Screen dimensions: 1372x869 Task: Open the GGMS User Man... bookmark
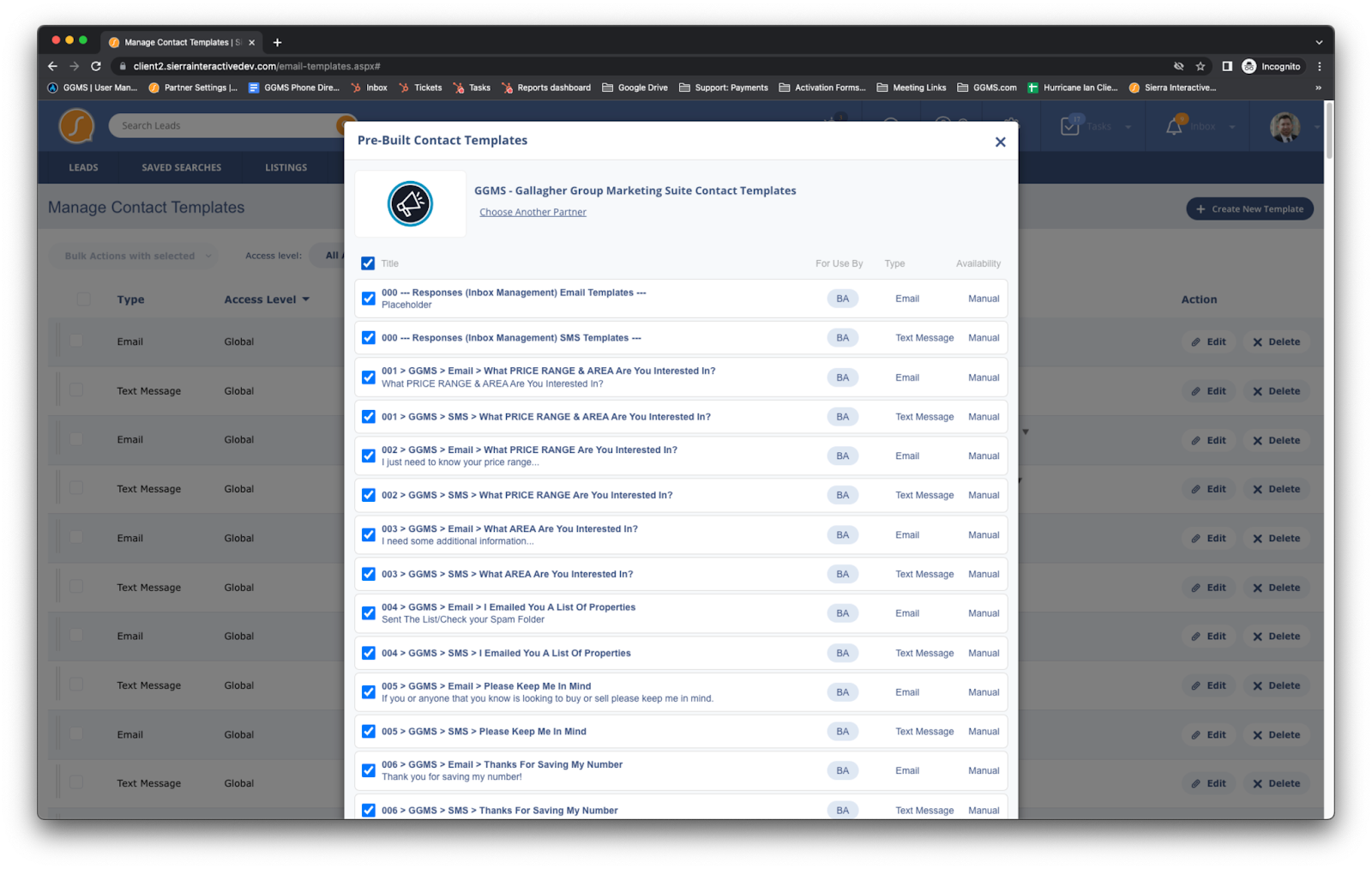pos(93,88)
